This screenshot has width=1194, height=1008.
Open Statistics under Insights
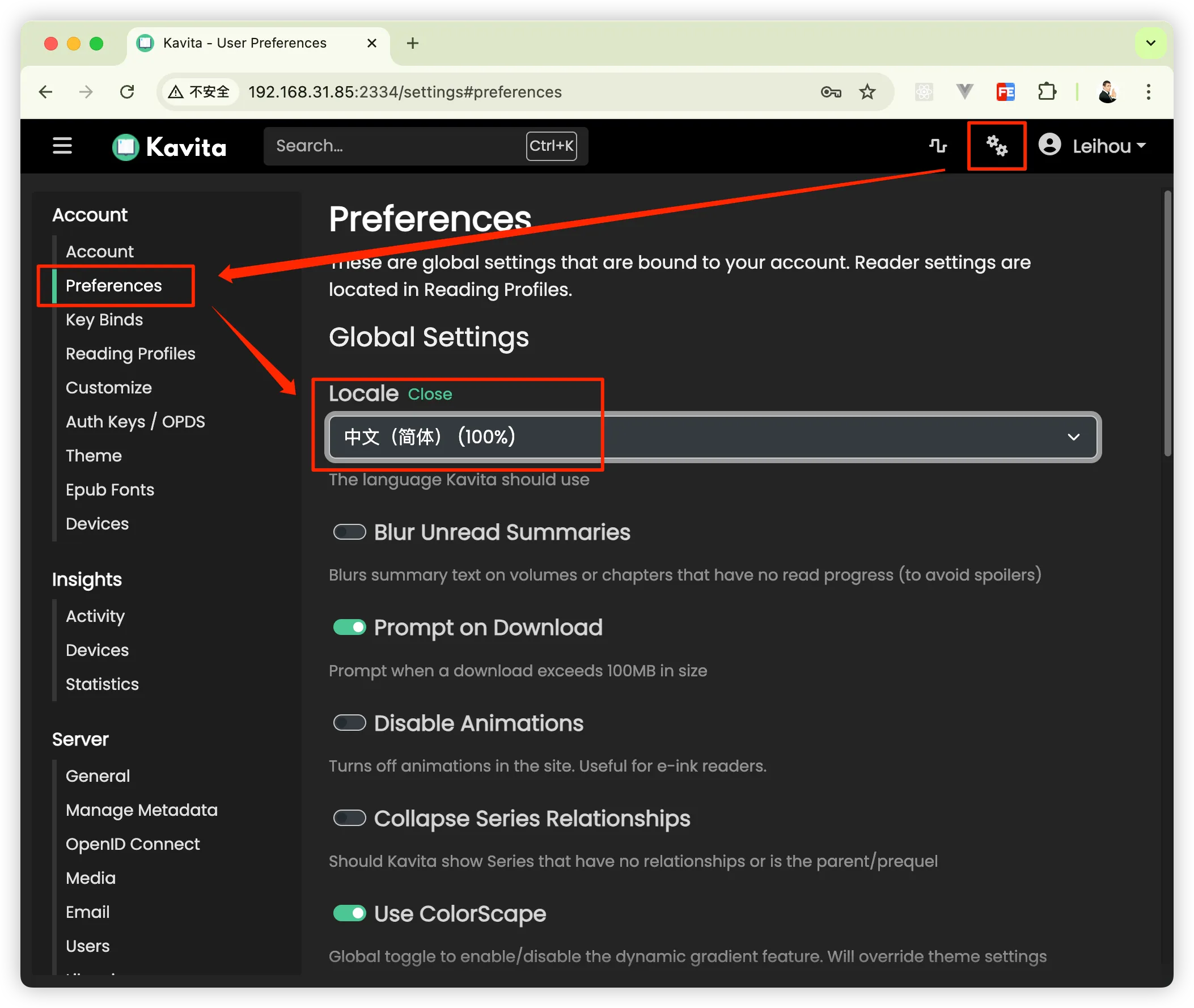pos(102,684)
